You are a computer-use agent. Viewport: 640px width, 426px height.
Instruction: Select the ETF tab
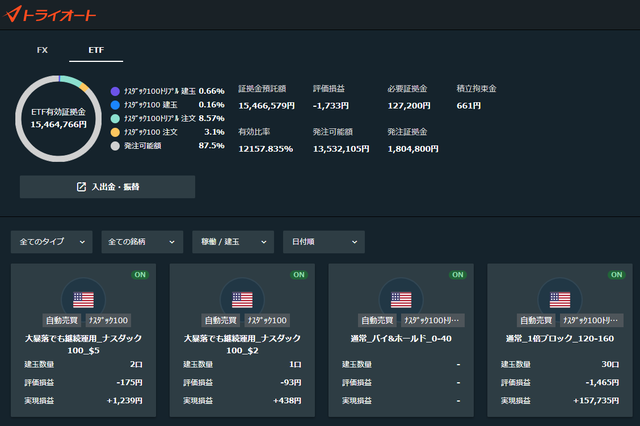(96, 50)
